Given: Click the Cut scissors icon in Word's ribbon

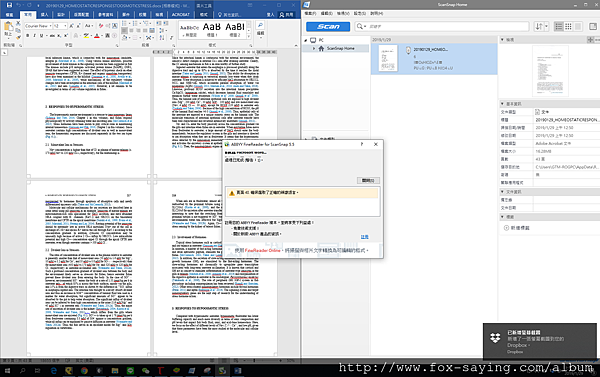Looking at the screenshot, I should click(x=18, y=23).
